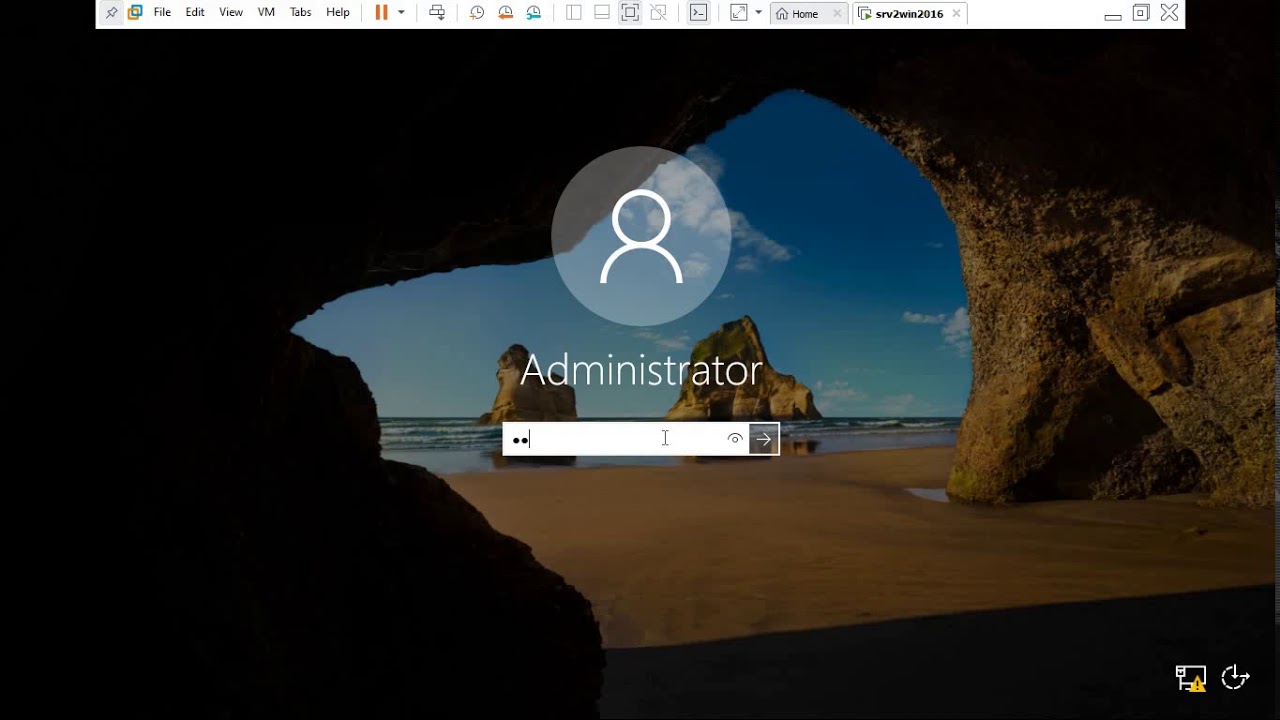Open the network status icon
Screen dimensions: 1280x720
1190,678
